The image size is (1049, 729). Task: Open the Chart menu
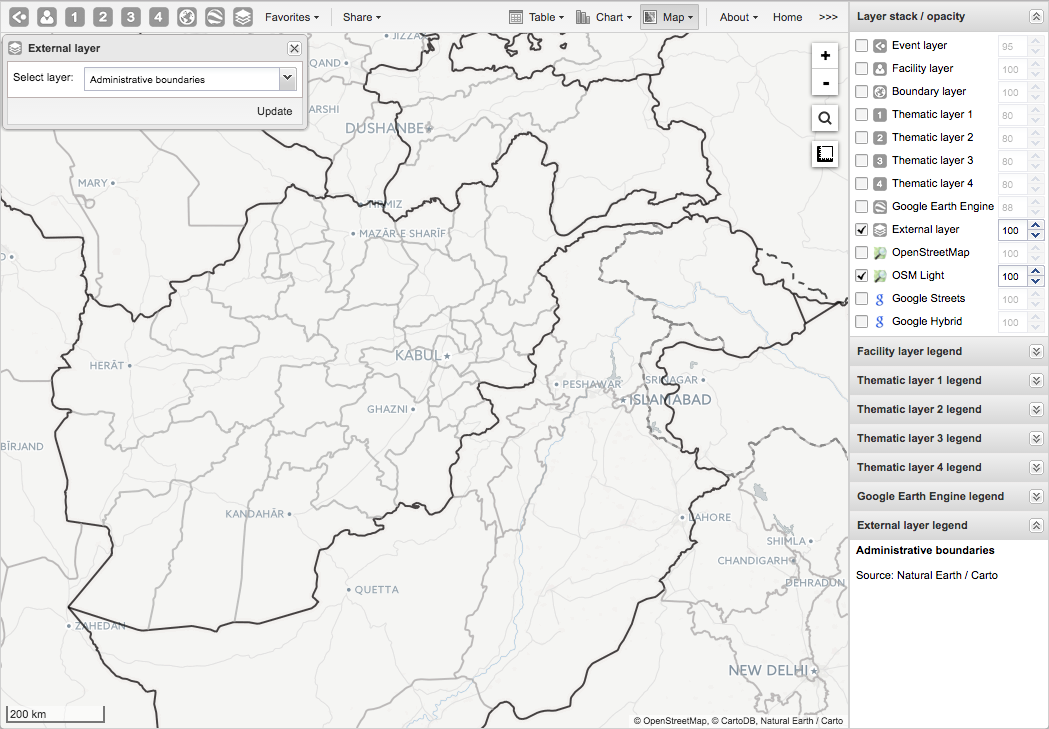[604, 16]
